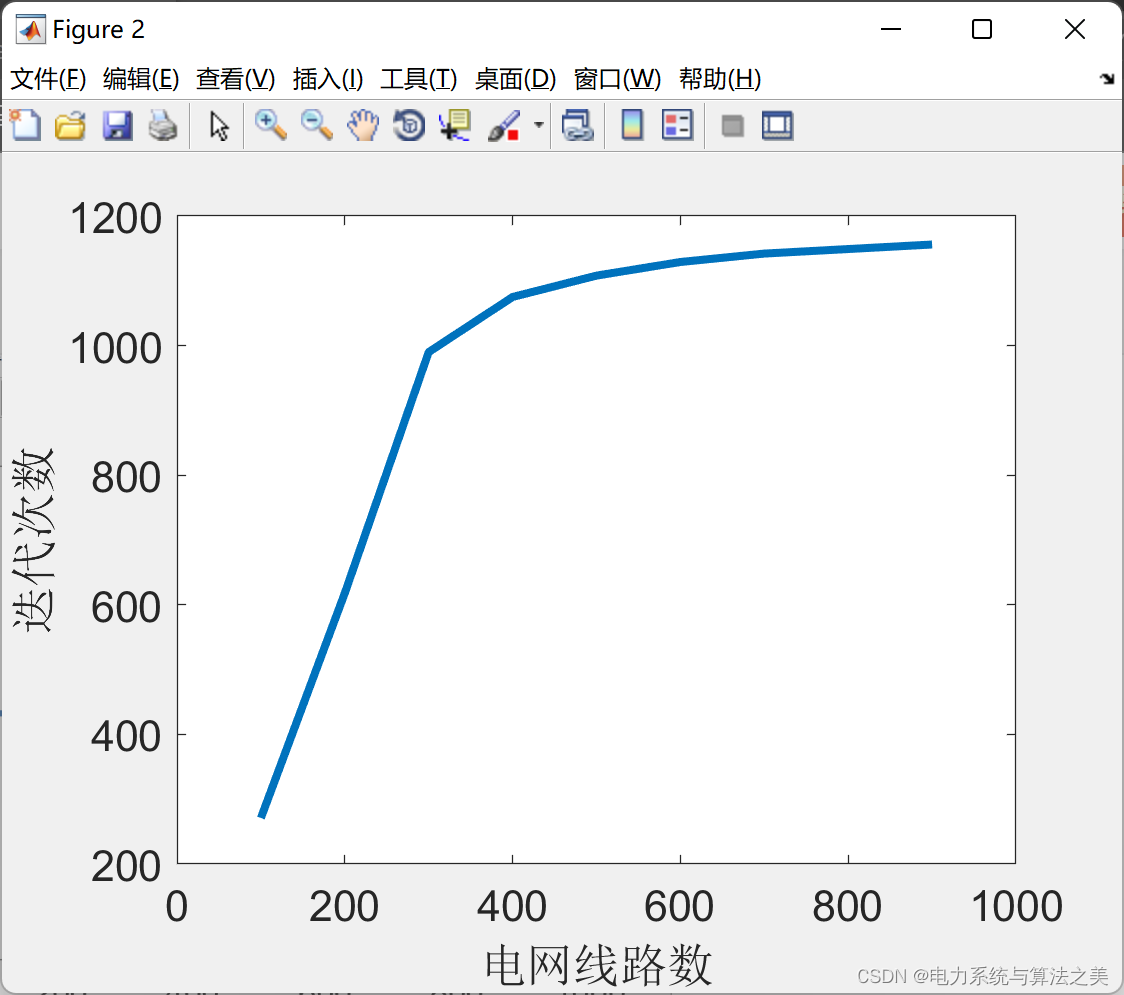Open the 窗口(W) menu

point(617,79)
